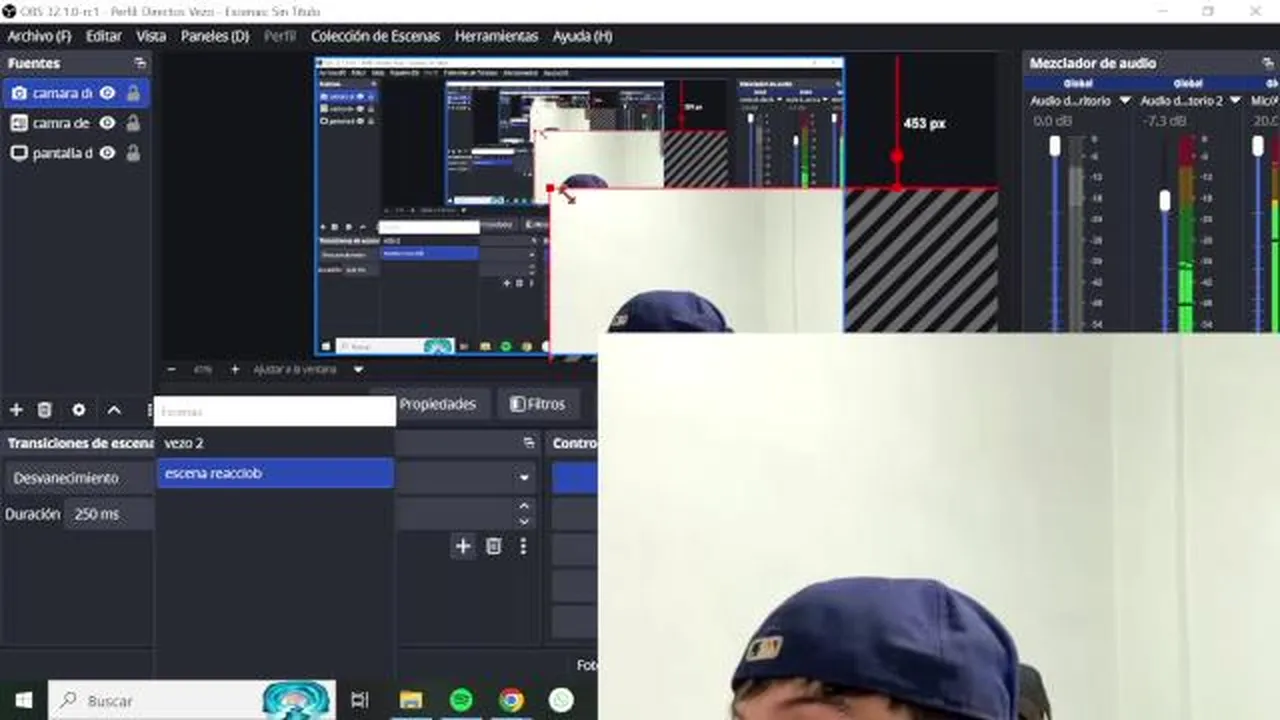Click the '0.0 dB' level readout

pyautogui.click(x=1053, y=121)
